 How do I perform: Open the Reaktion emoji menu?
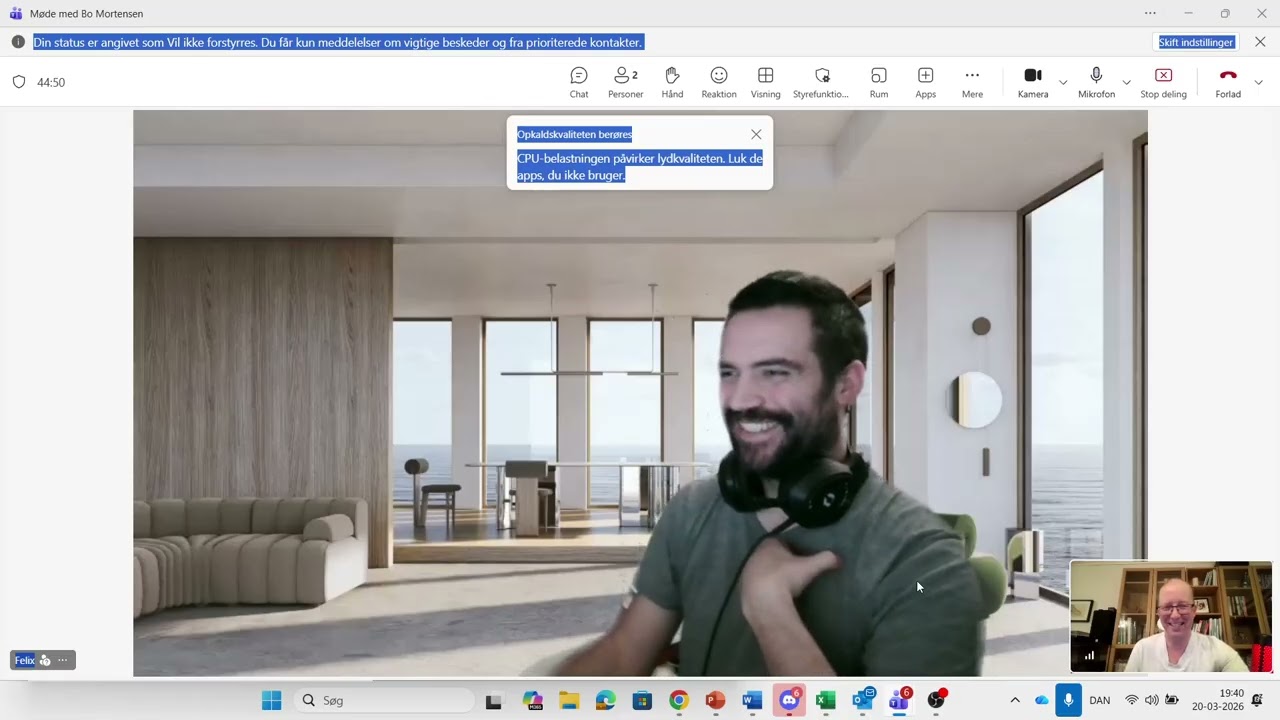coord(719,82)
